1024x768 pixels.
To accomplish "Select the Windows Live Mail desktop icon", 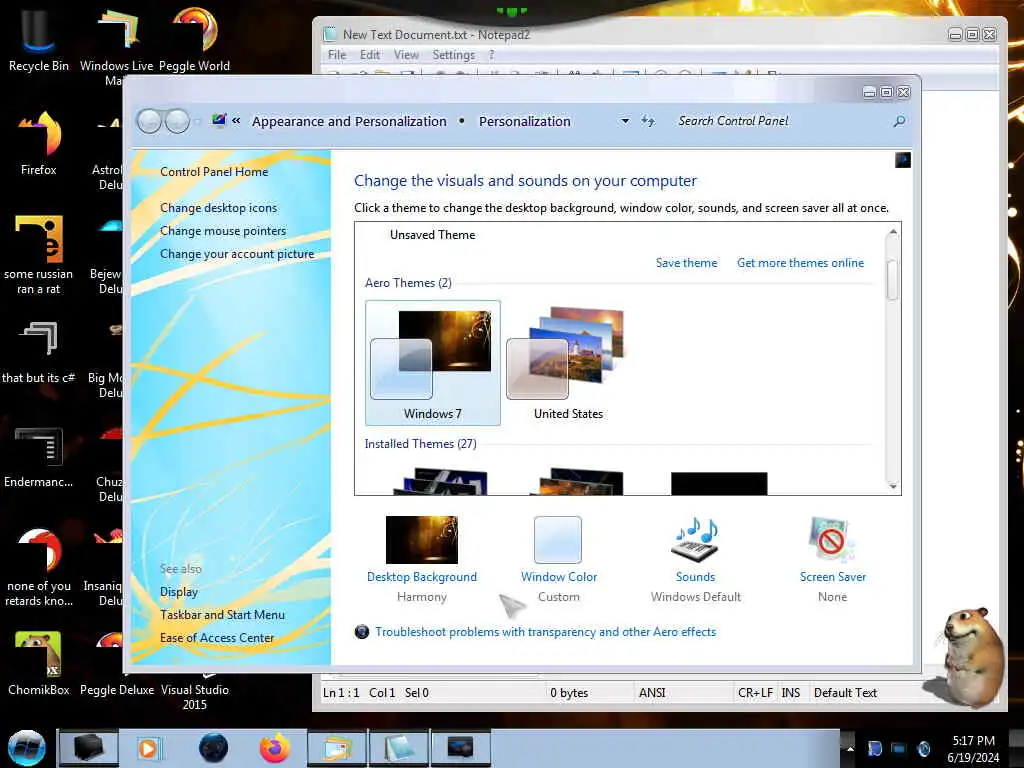I will click(x=116, y=46).
